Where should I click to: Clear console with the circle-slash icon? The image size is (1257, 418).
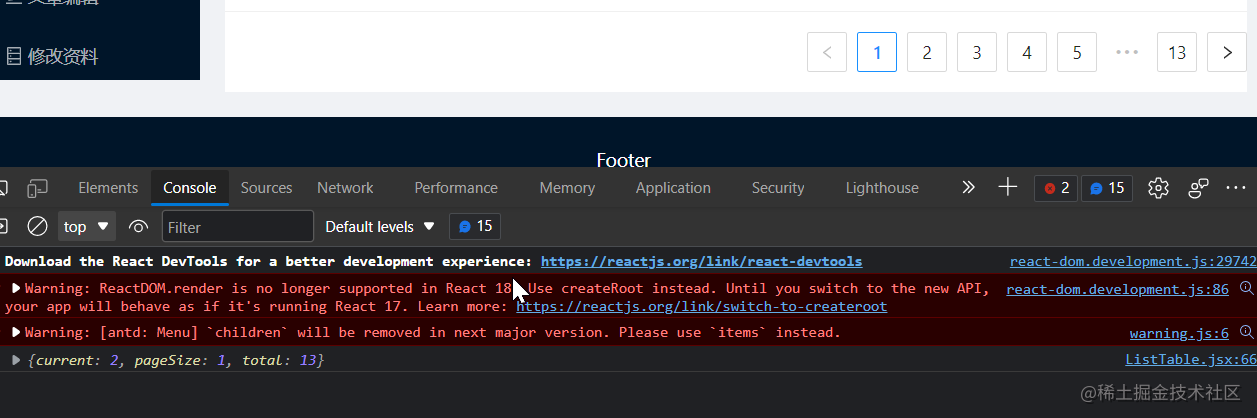[37, 226]
